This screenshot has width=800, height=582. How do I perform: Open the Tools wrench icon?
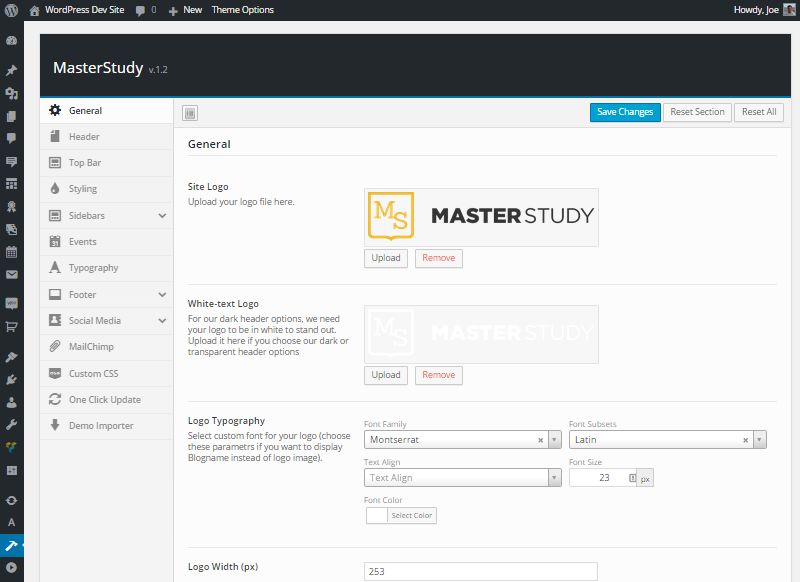(x=11, y=424)
